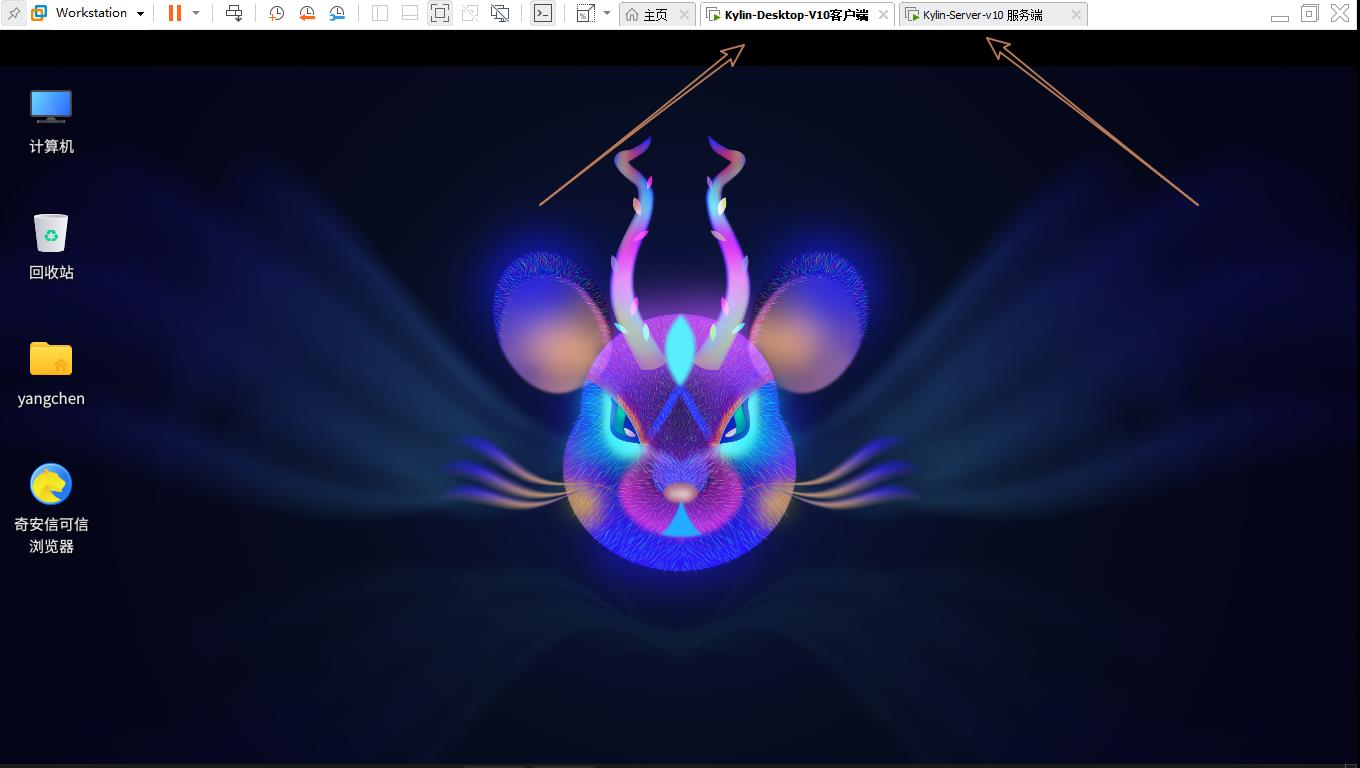Click the VMware Workstation logo icon
This screenshot has width=1360, height=768.
point(39,14)
